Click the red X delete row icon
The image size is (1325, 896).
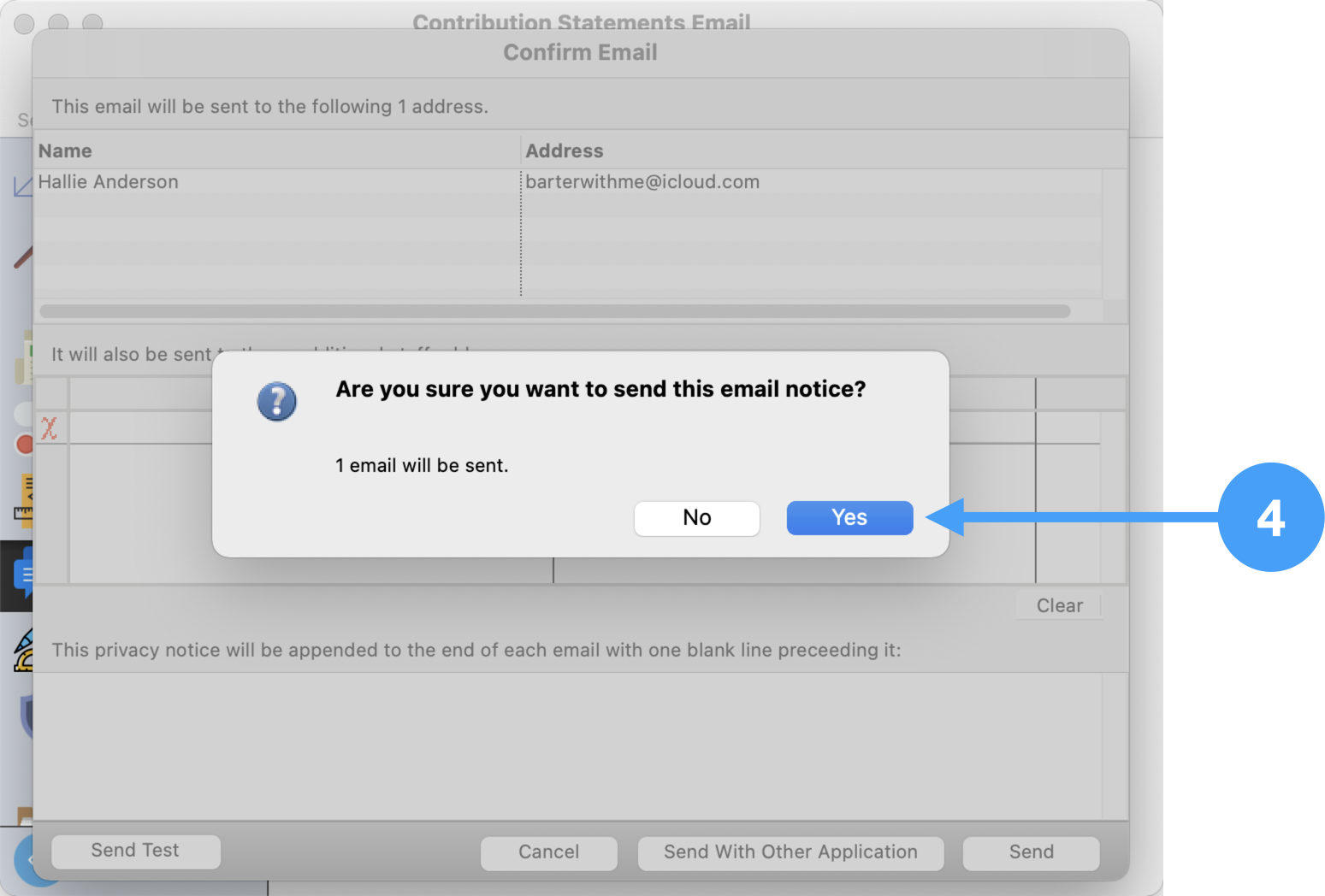pos(50,428)
